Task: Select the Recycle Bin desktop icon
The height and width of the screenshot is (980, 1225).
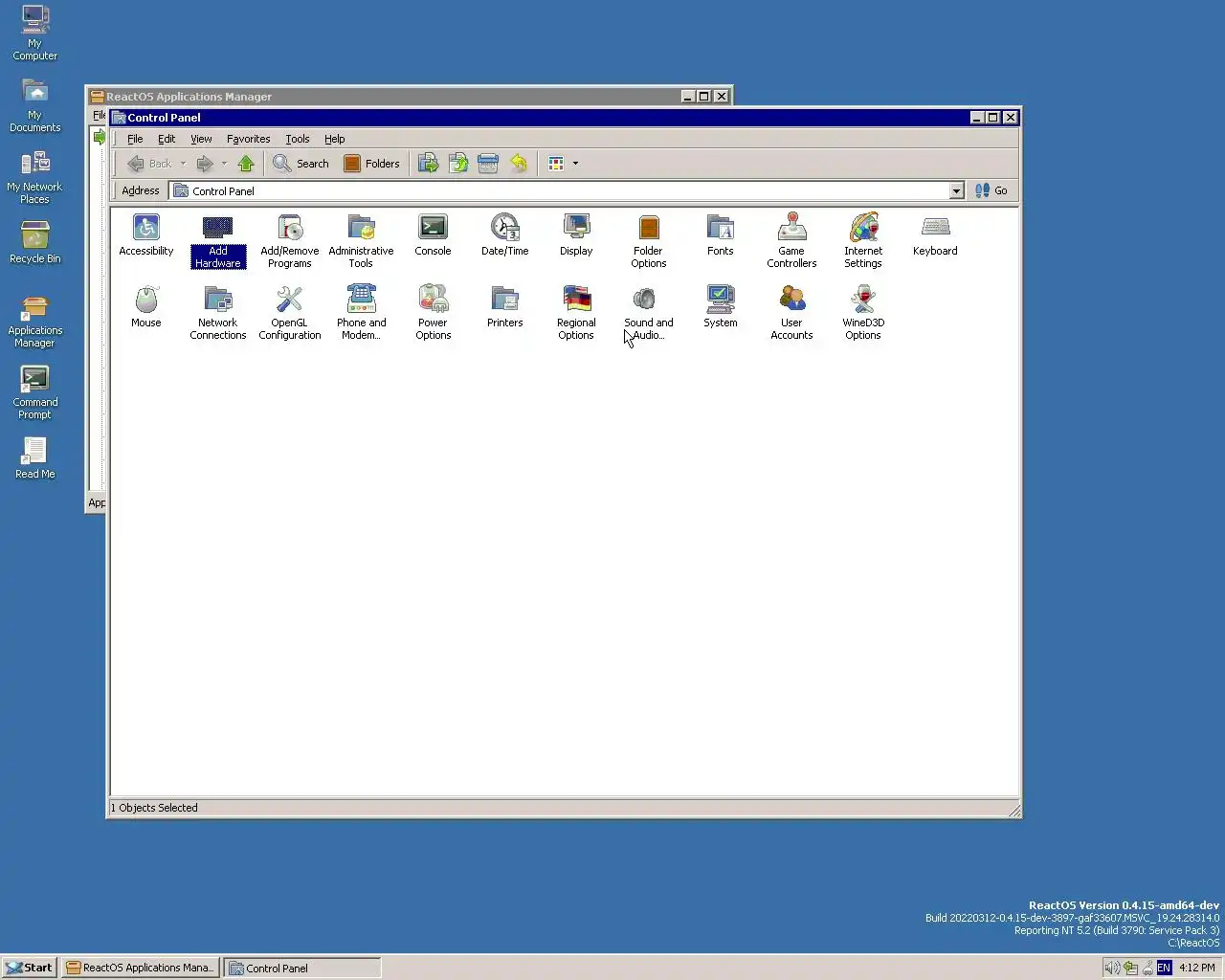Action: [x=34, y=242]
